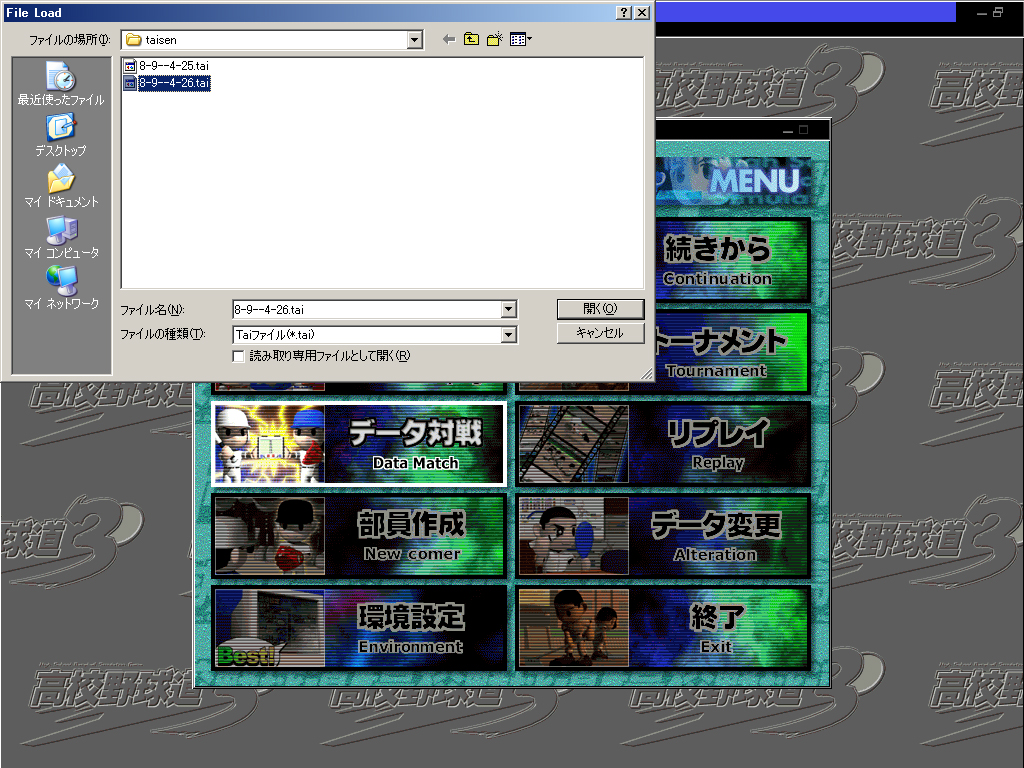The height and width of the screenshot is (768, 1024).
Task: Click the help question mark button
Action: tap(624, 12)
